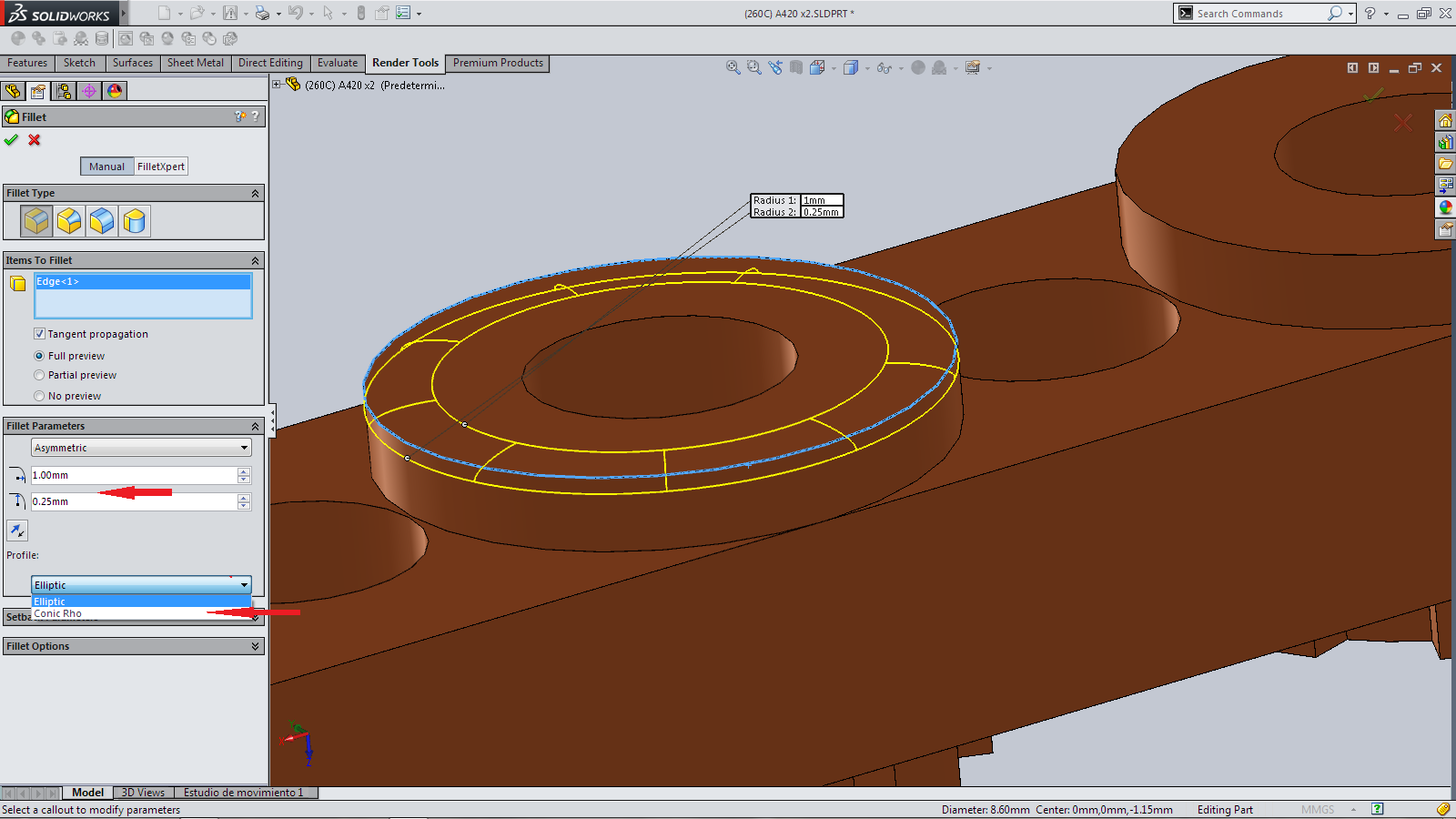Viewport: 1456px width, 819px height.
Task: Select the No preview radio button
Action: pyautogui.click(x=39, y=396)
